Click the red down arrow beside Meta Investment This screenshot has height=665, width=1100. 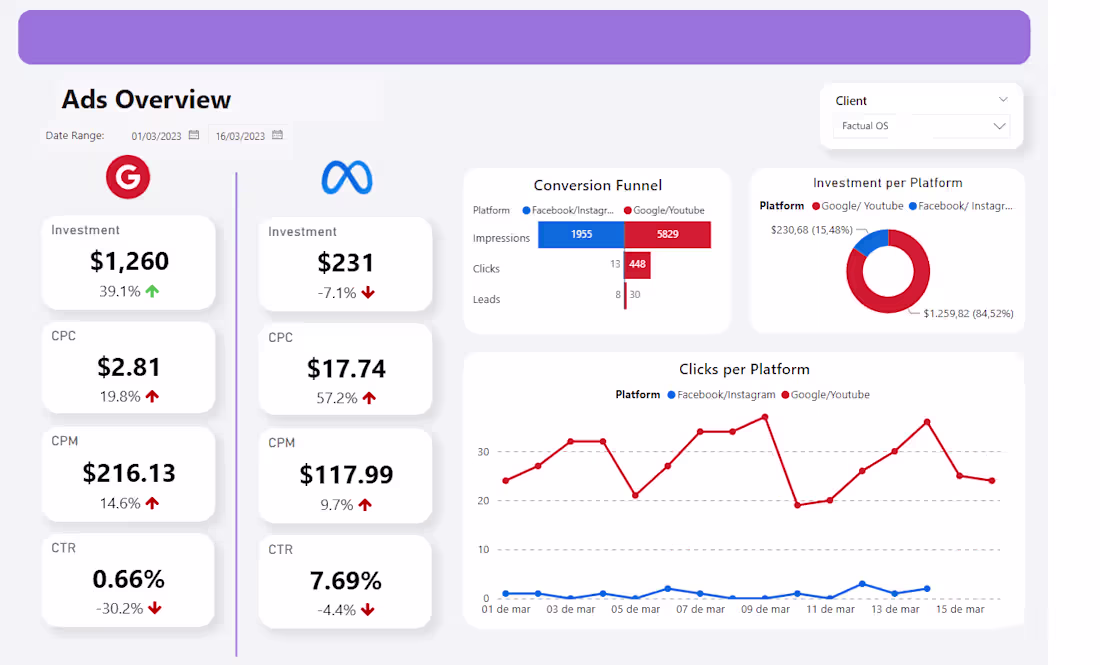pos(366,293)
